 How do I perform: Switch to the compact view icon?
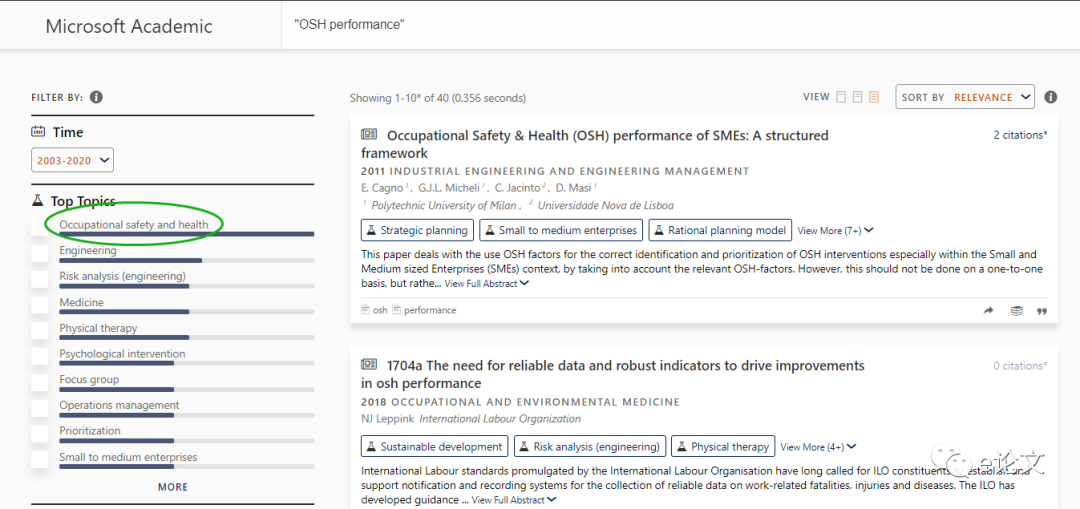(841, 97)
